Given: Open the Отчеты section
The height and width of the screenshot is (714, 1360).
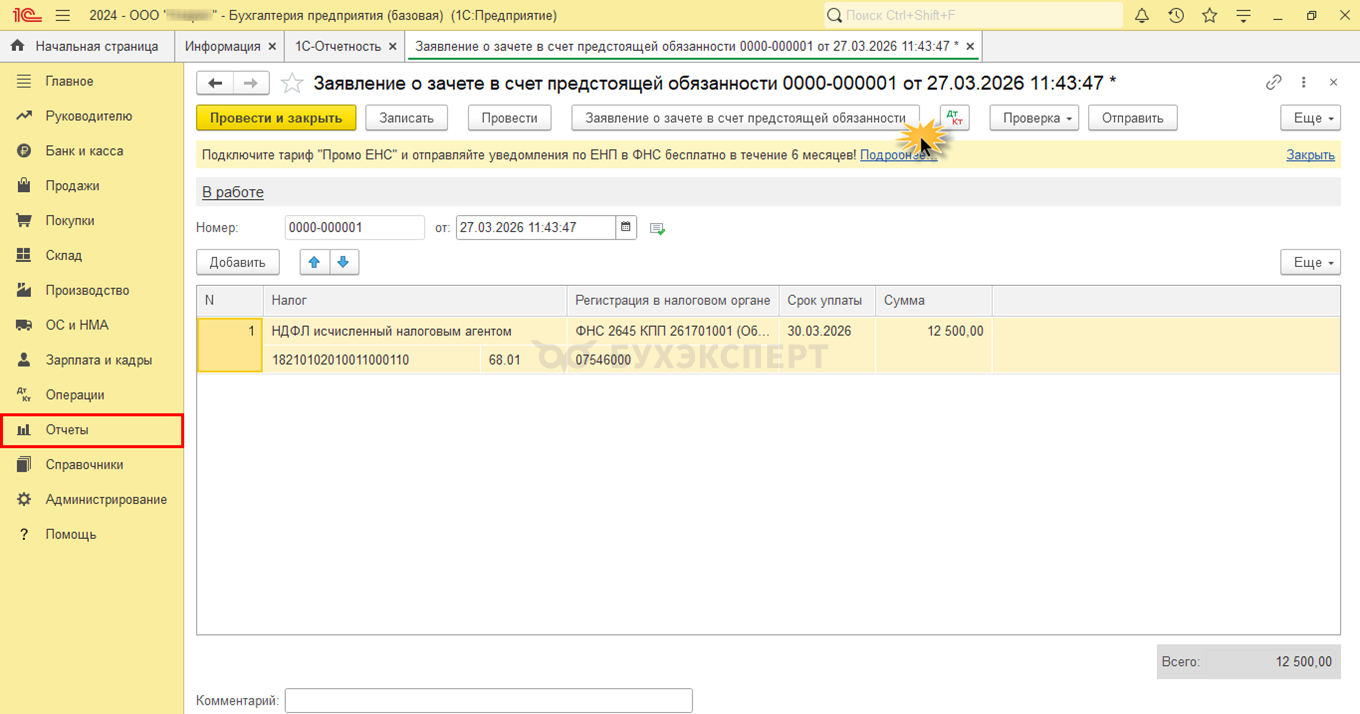Looking at the screenshot, I should [x=92, y=430].
